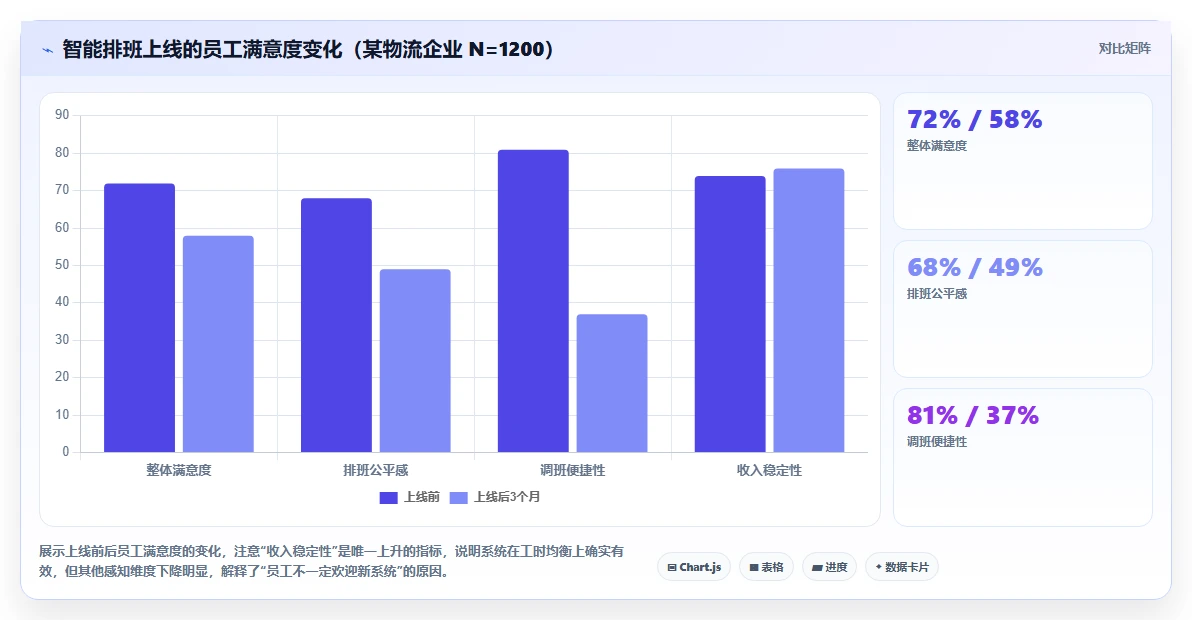Screen dimensions: 1192x620
Task: Click the 上线后 bar for 收入稳定性
Action: coord(809,310)
